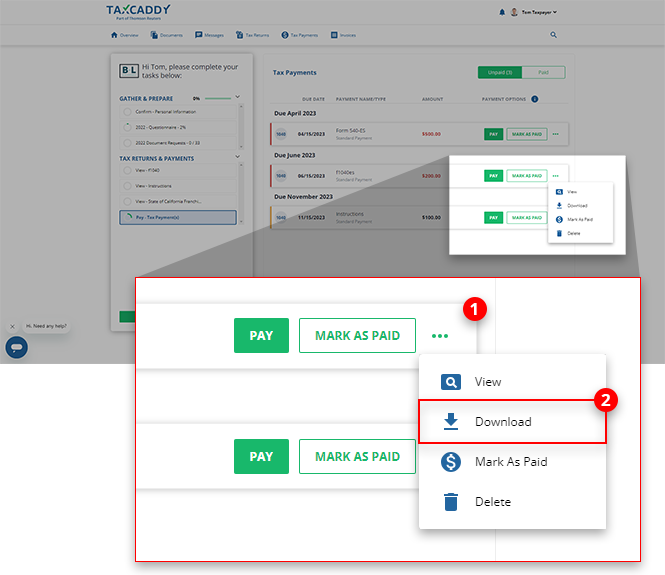Viewport: 665px width, 575px height.
Task: Click the 1040 icon for Form 540-ES
Action: (281, 133)
